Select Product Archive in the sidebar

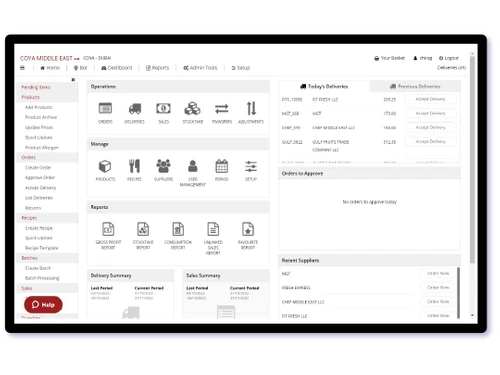coord(41,117)
